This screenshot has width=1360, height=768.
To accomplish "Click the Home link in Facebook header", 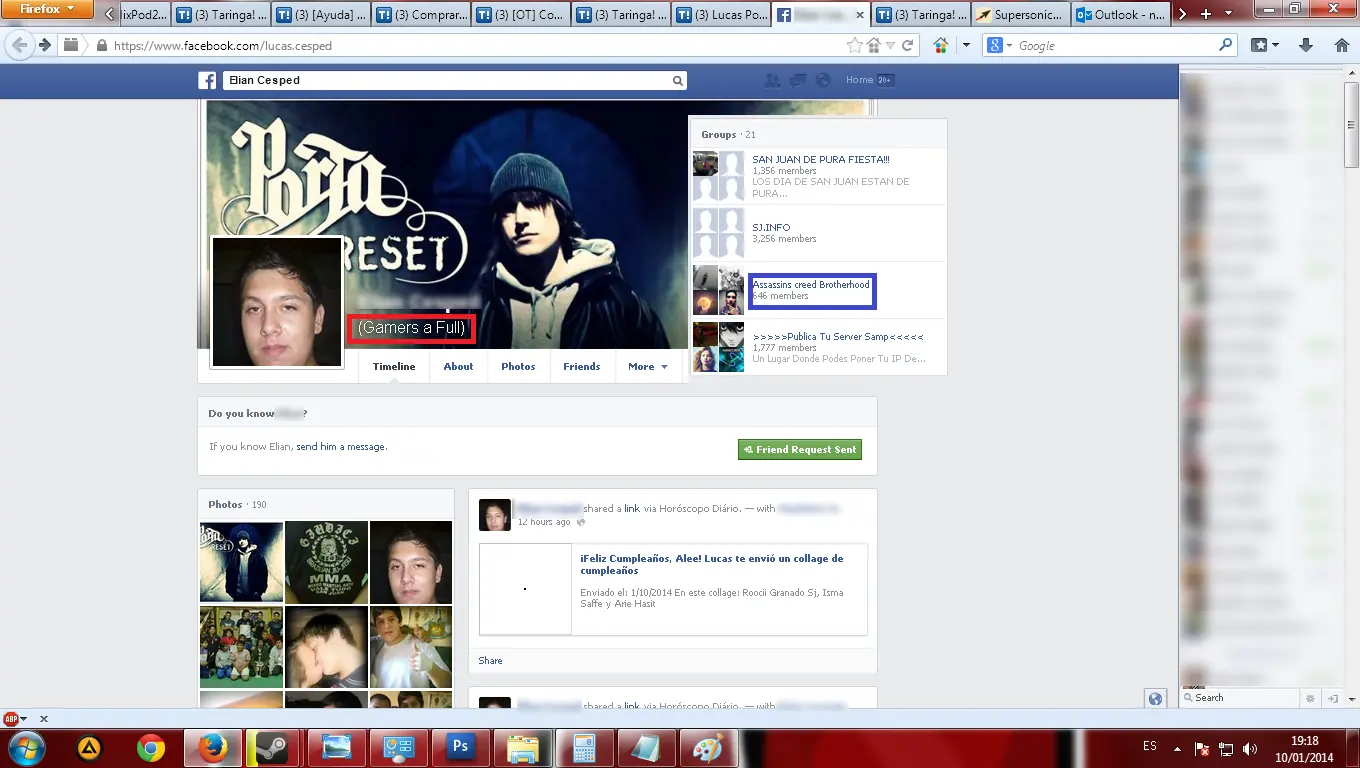I will [859, 80].
